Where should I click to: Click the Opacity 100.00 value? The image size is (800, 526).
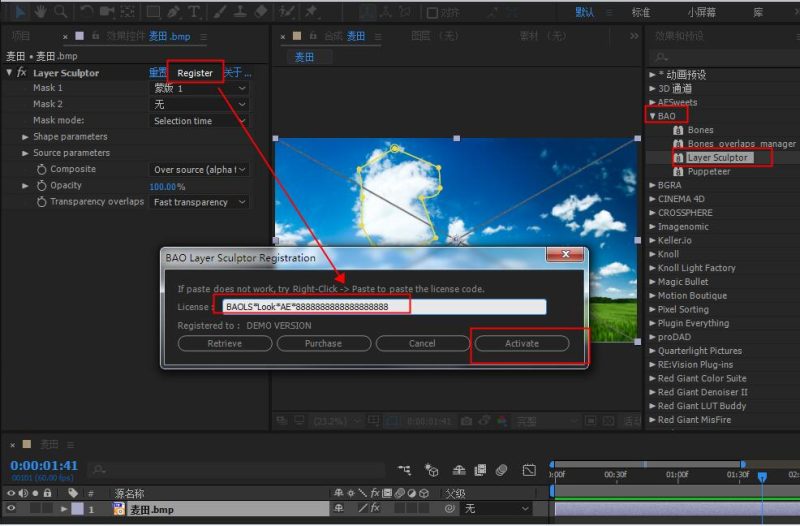coord(163,187)
